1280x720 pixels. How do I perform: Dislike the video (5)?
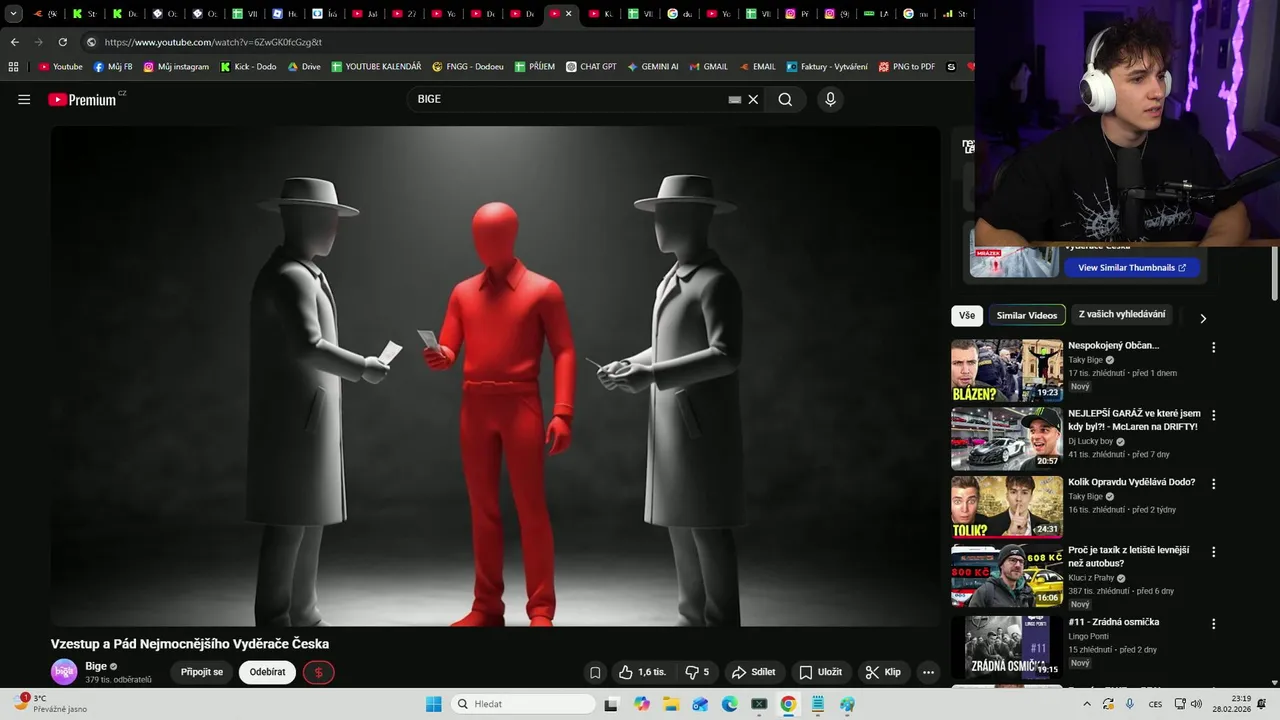[697, 672]
